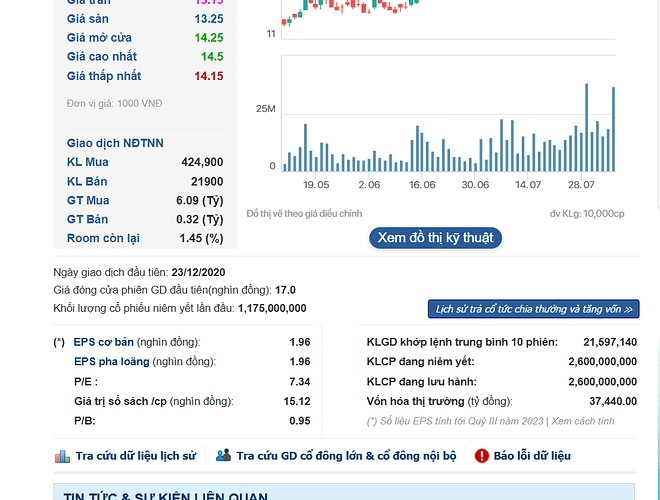This screenshot has width=660, height=500.
Task: Click the people icon beside Tra cứu GD cổ đông
Action: pyautogui.click(x=224, y=455)
